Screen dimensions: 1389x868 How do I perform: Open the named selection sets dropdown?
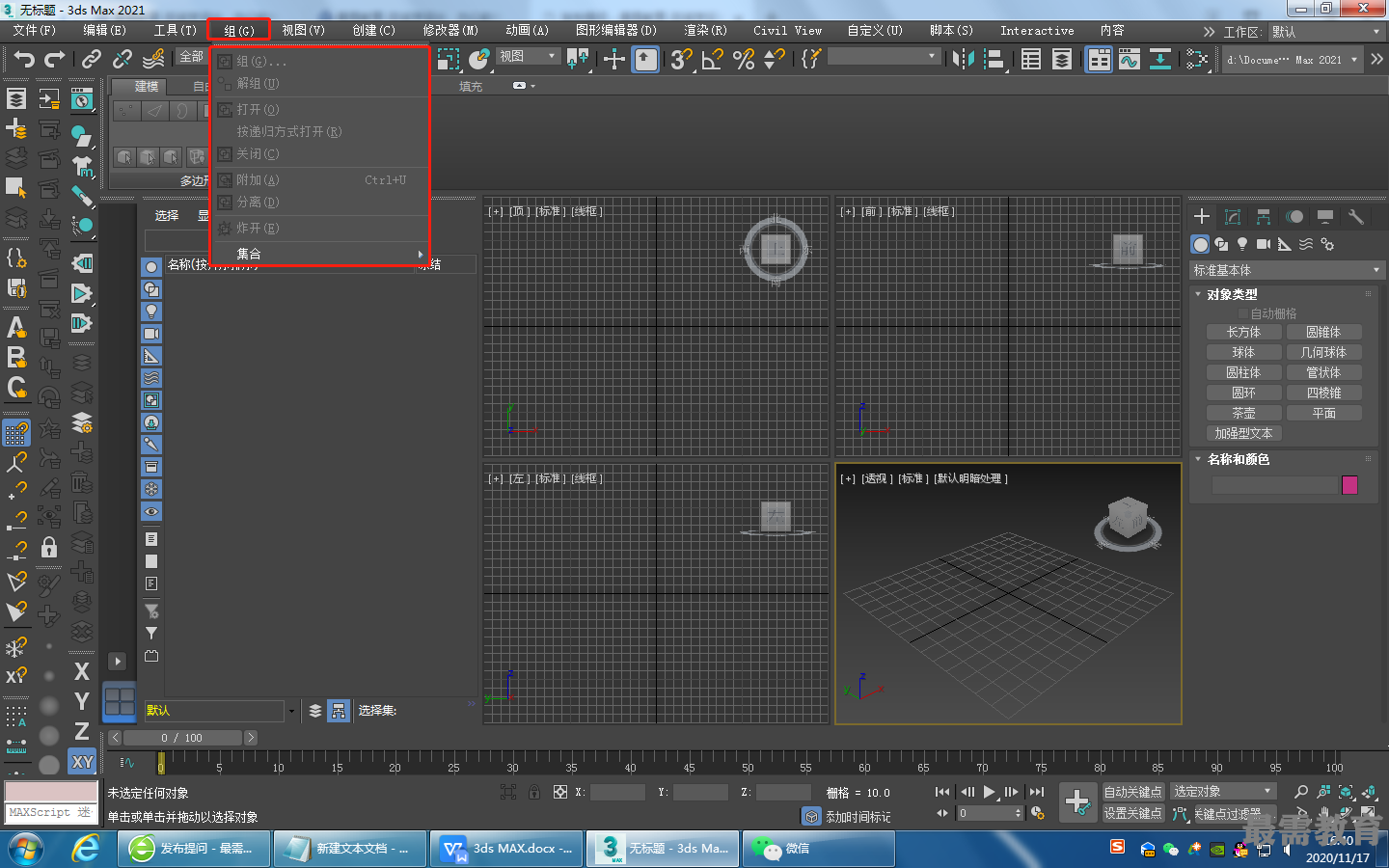tap(884, 57)
